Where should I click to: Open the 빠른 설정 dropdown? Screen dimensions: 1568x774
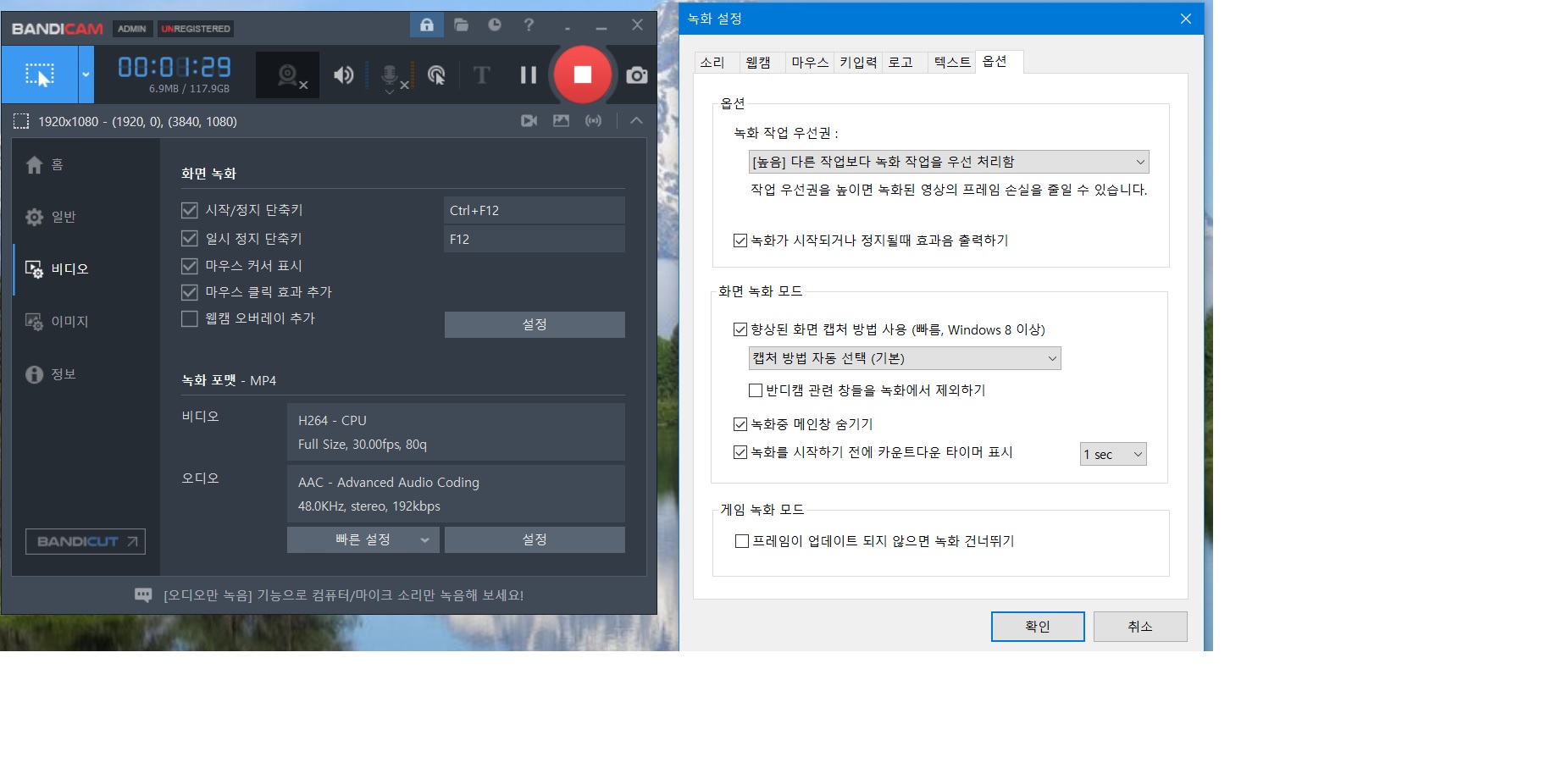point(363,539)
